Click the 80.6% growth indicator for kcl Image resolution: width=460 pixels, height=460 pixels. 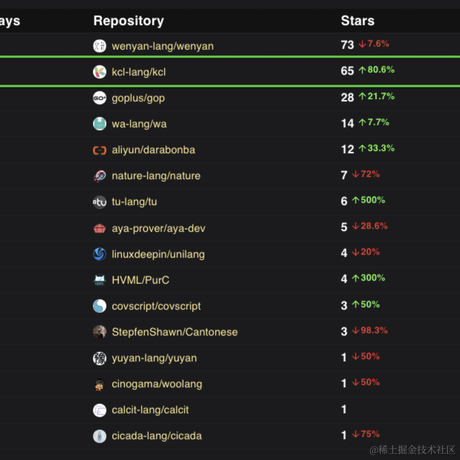tap(377, 70)
